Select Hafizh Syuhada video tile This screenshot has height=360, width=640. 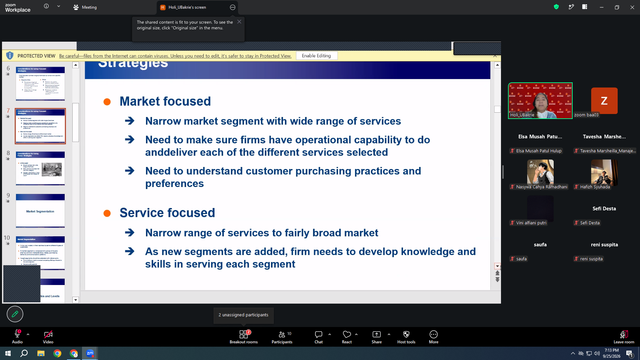[x=604, y=172]
